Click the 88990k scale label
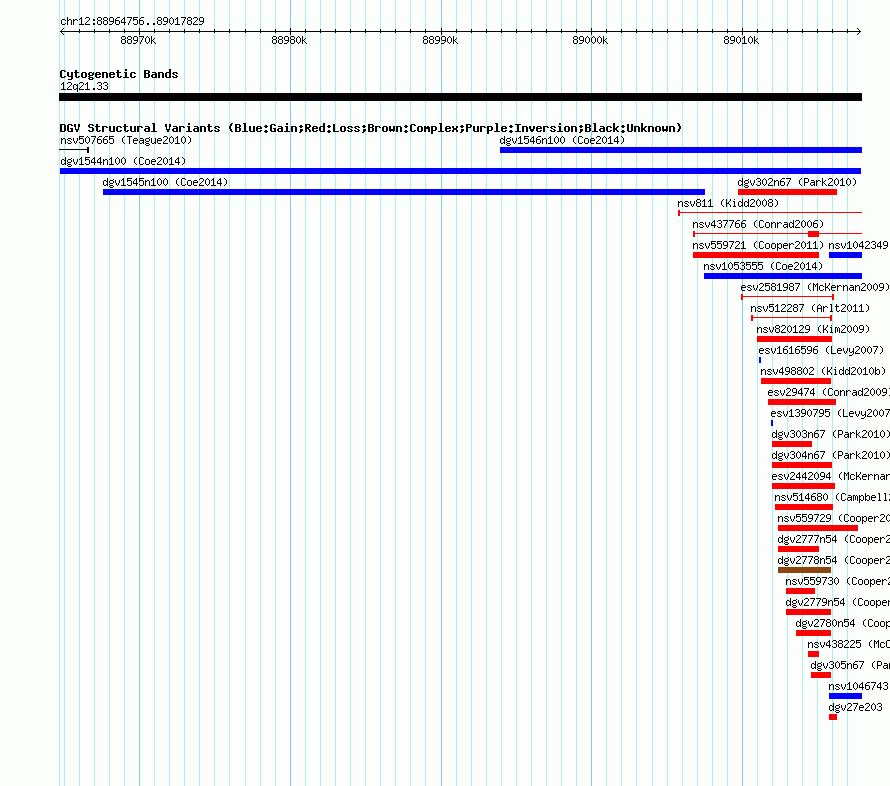 [x=440, y=40]
